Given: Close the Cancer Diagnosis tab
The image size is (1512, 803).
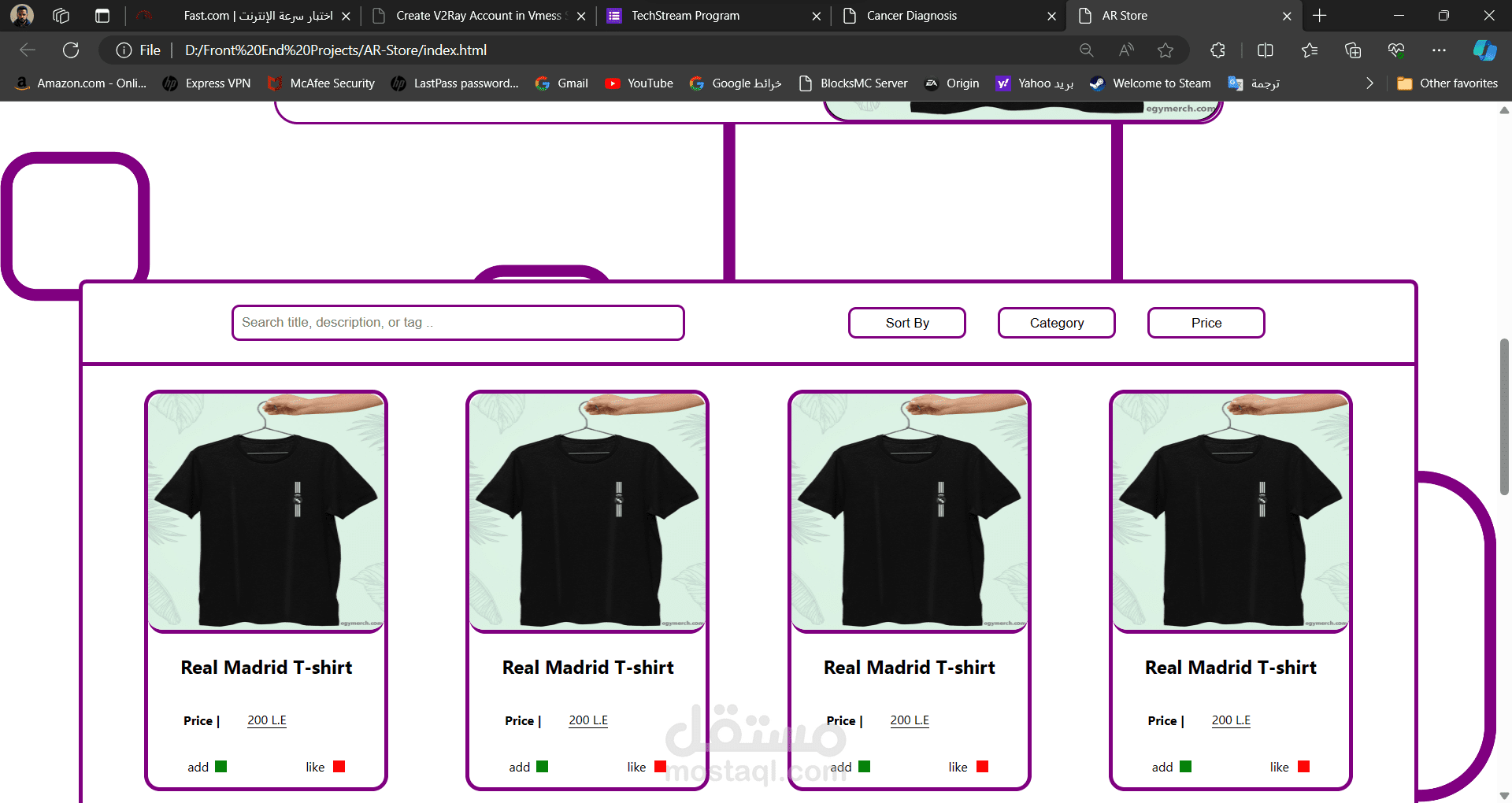Looking at the screenshot, I should (1051, 16).
